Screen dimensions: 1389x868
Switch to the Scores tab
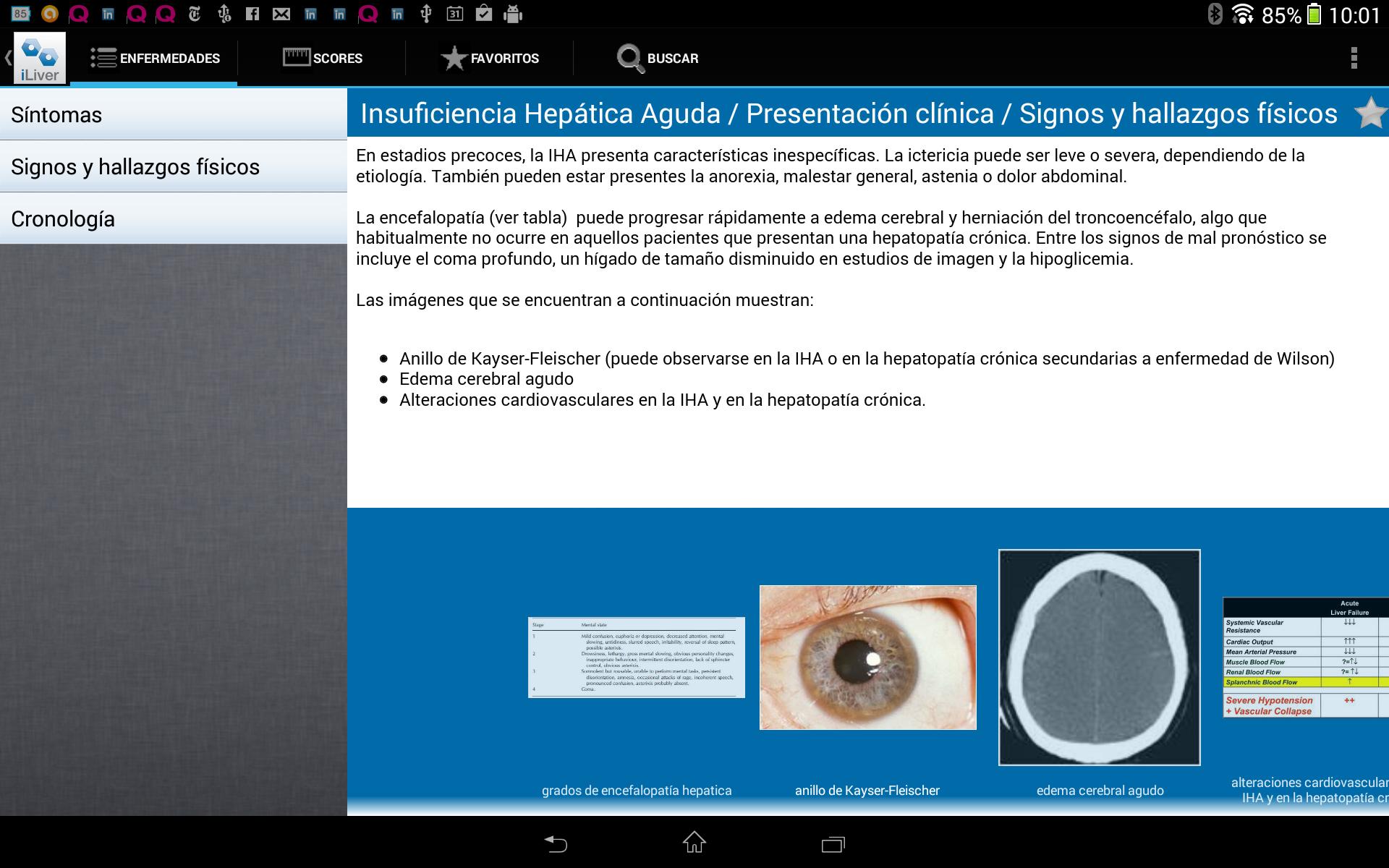click(322, 59)
